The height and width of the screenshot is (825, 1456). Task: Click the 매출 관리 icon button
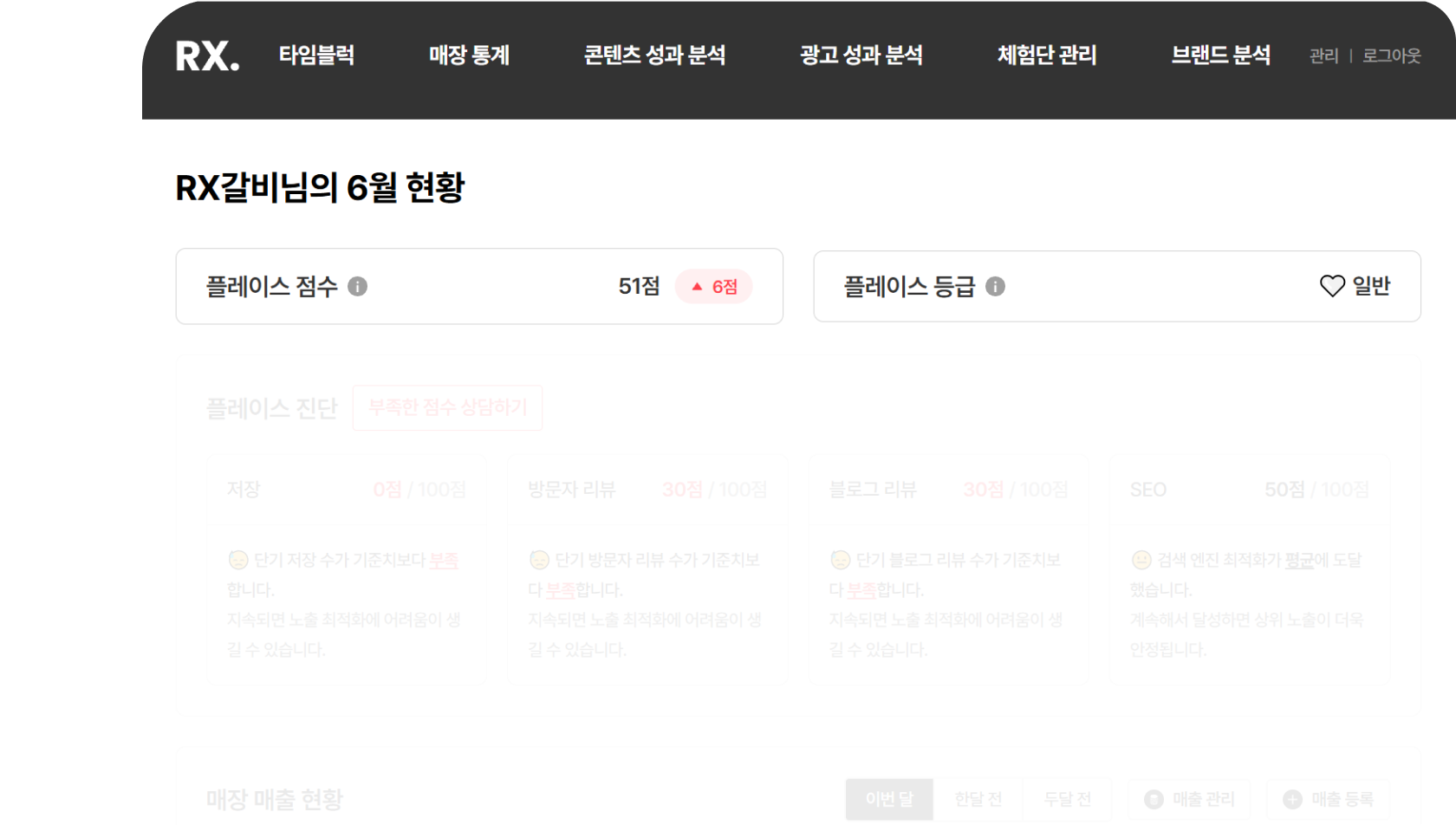pos(1154,799)
